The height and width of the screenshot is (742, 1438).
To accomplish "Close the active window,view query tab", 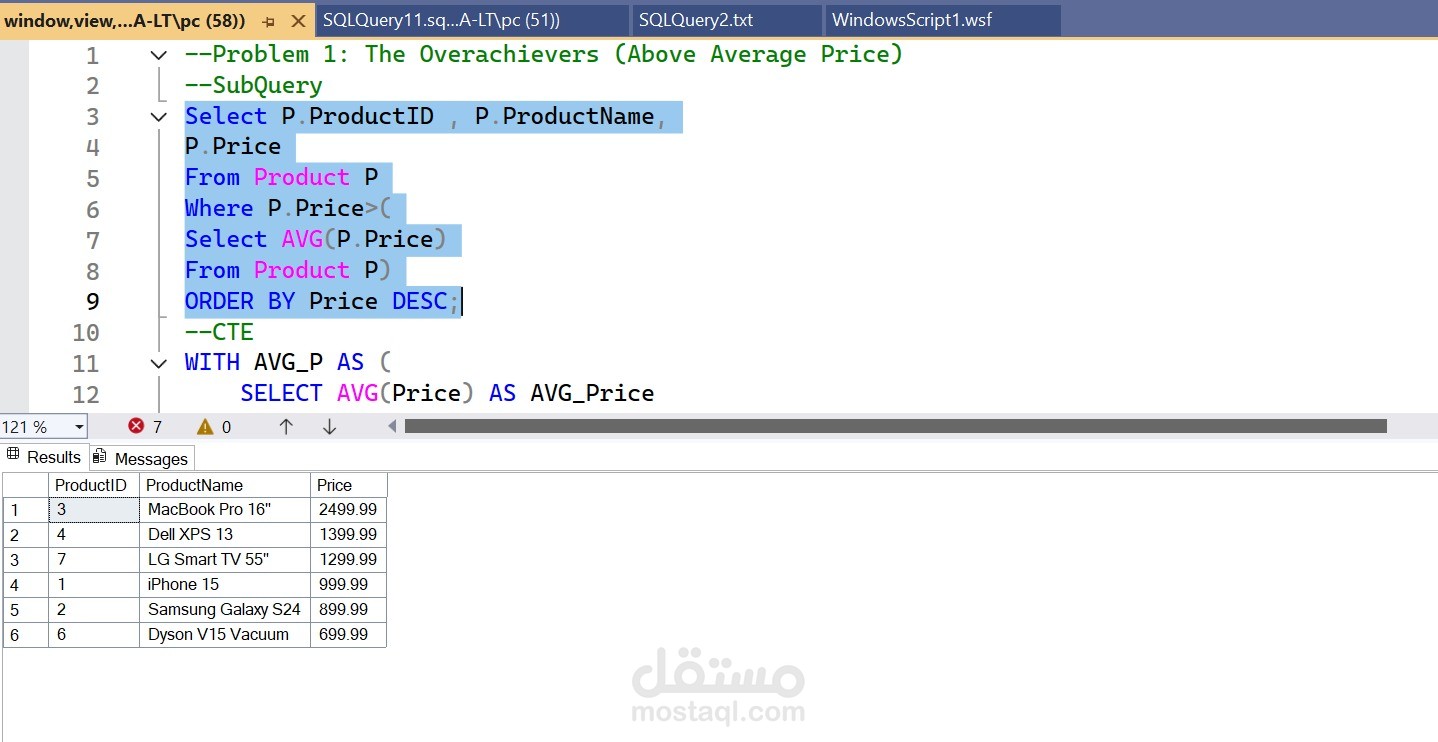I will [298, 21].
